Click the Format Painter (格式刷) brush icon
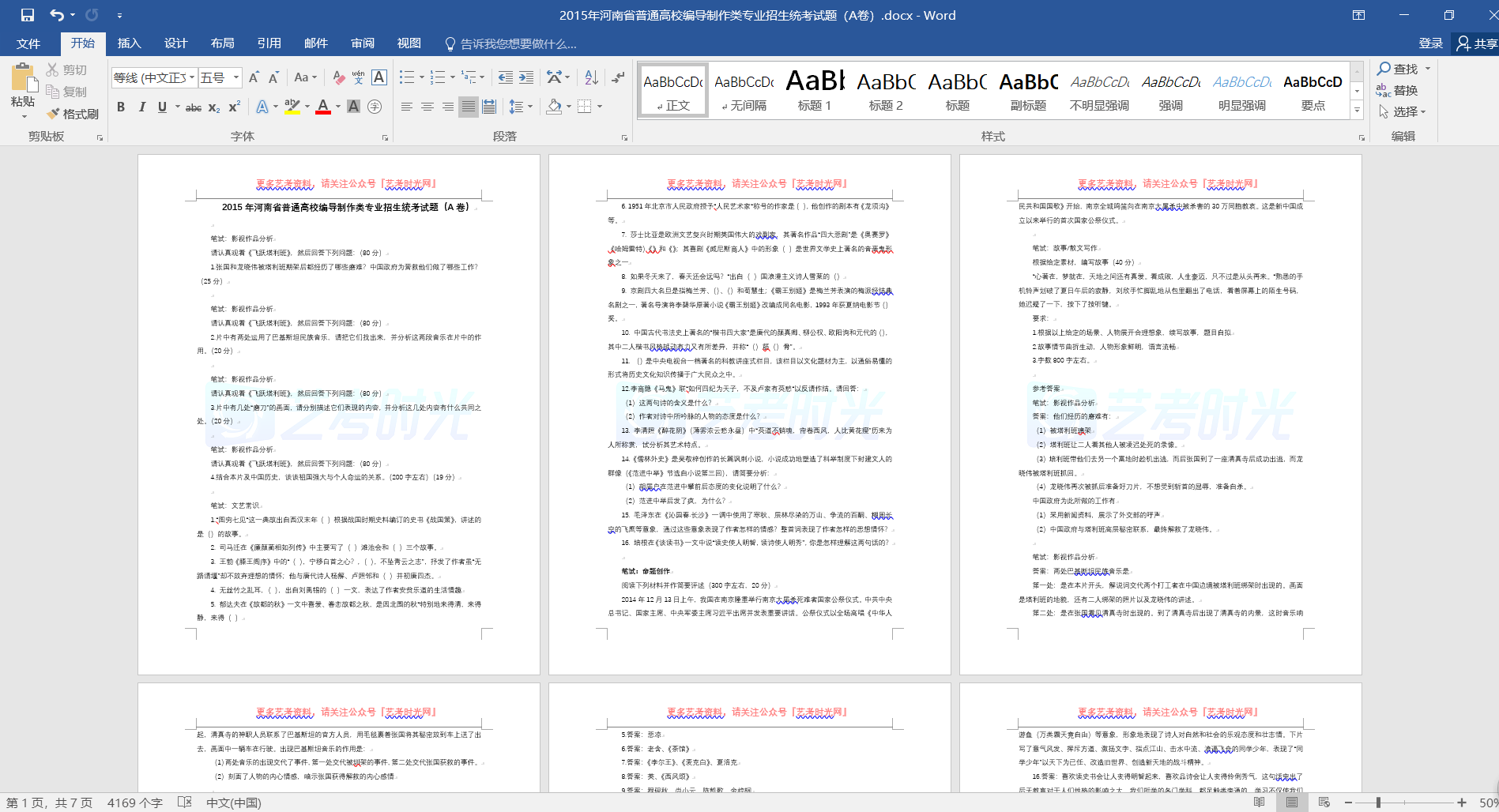Screen dimensions: 1499x812 click(x=54, y=114)
